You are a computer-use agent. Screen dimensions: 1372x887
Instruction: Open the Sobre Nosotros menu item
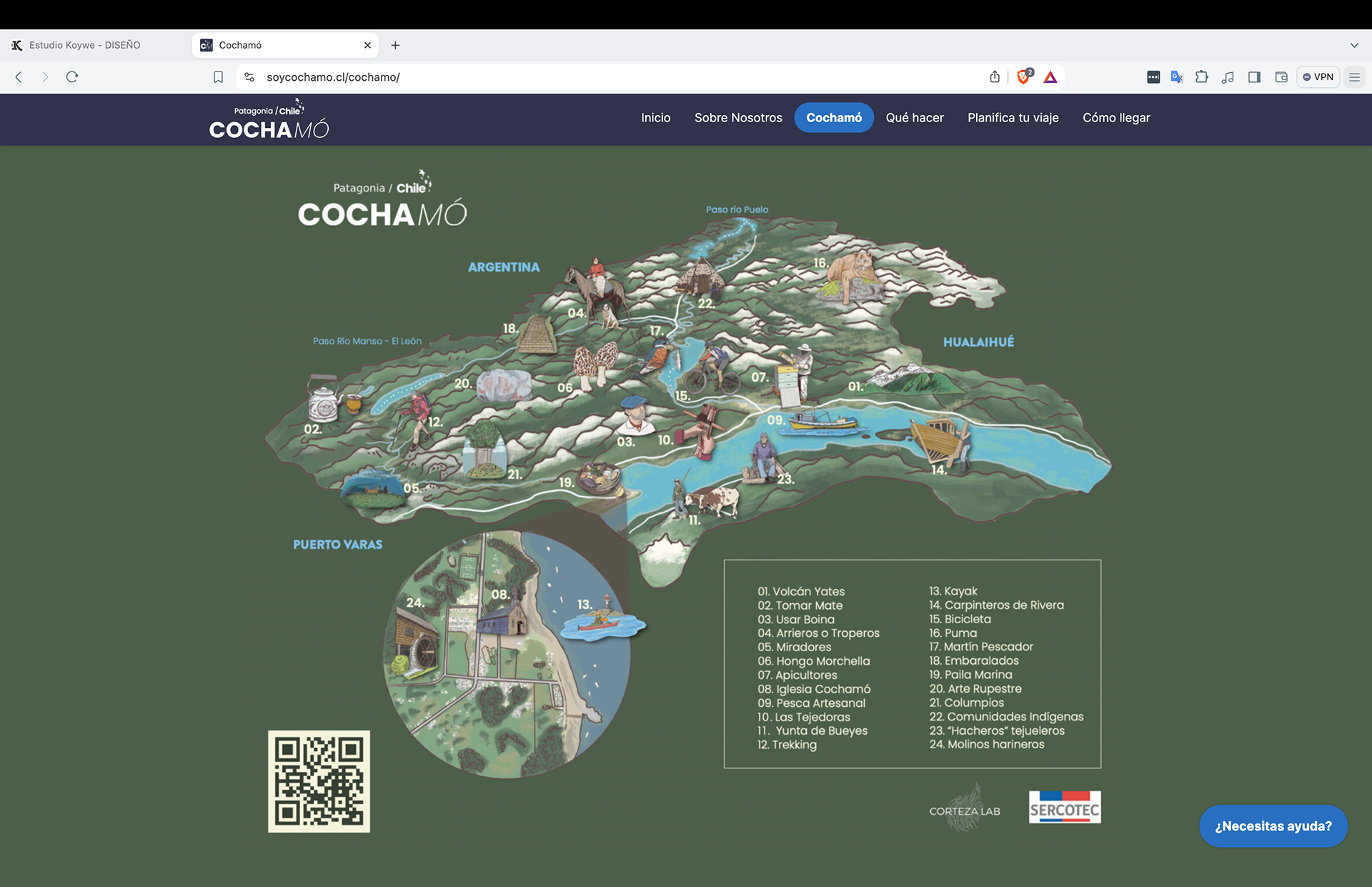point(738,118)
